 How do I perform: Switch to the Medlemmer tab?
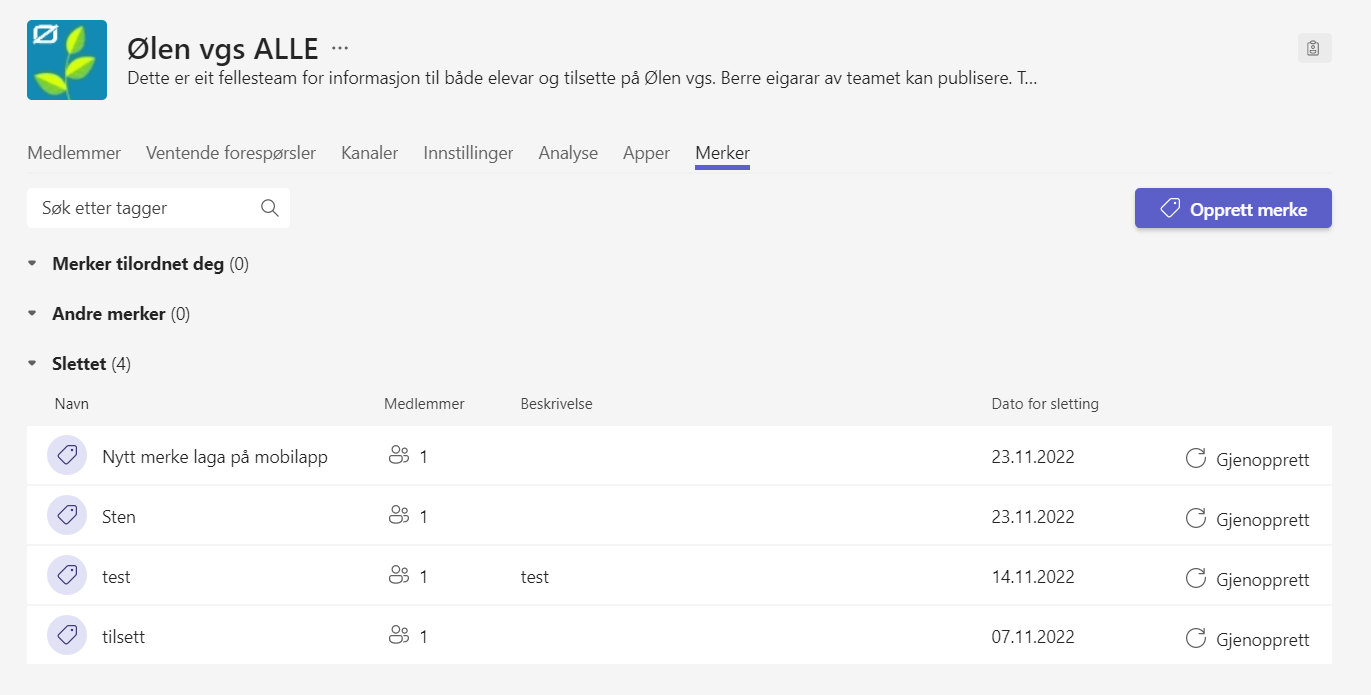[74, 153]
